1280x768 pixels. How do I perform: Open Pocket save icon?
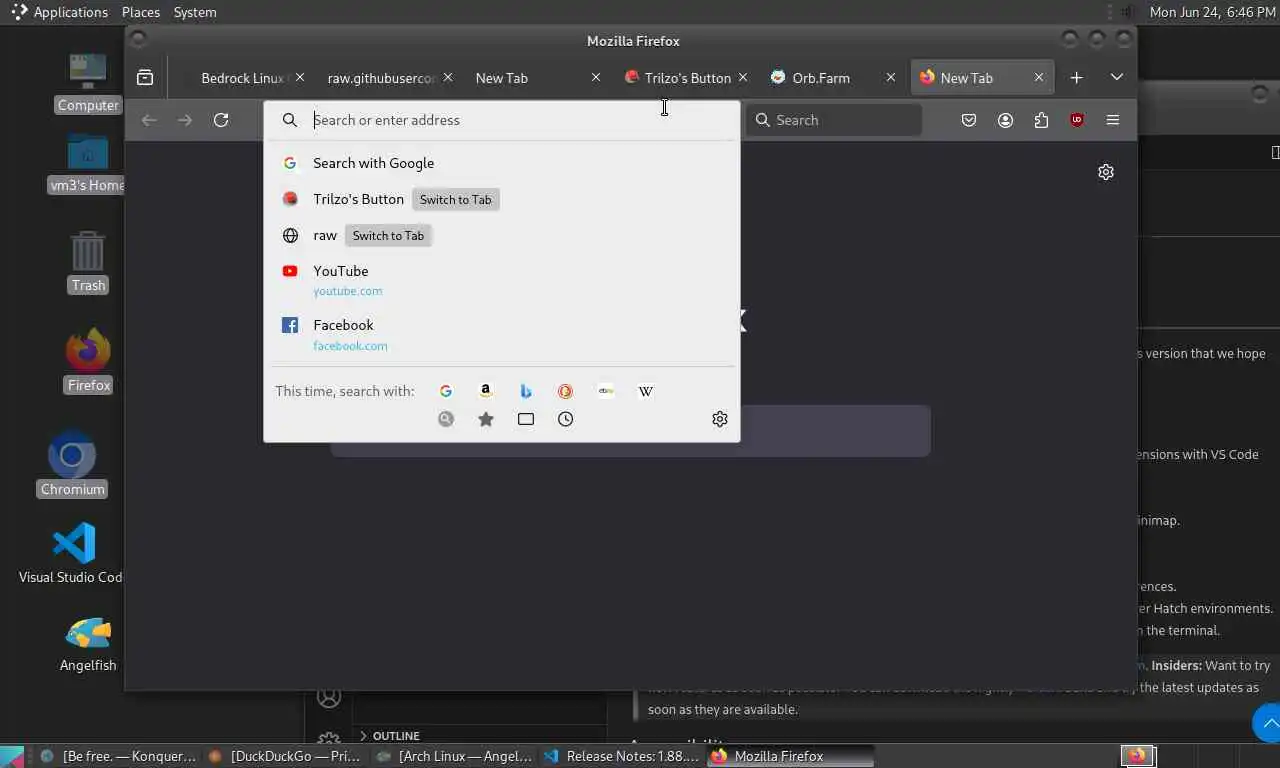[x=969, y=120]
